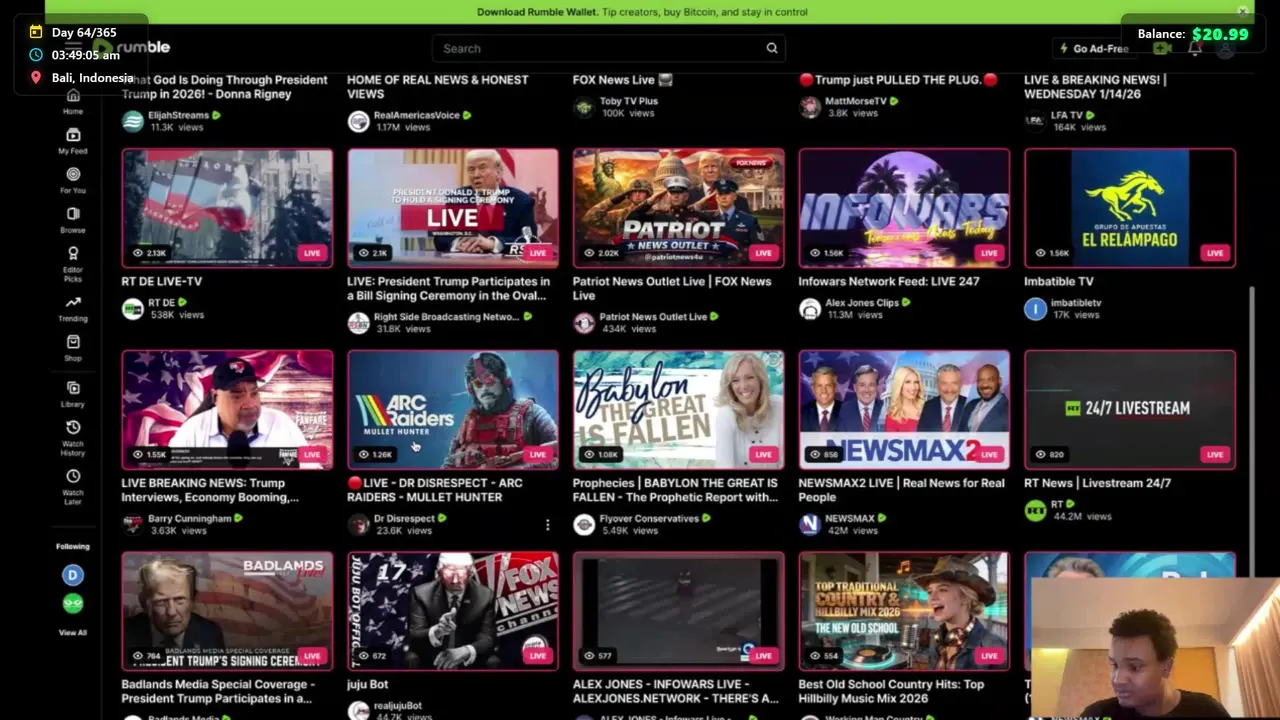Open Editor Picks in sidebar
Image resolution: width=1280 pixels, height=720 pixels.
pos(73,263)
